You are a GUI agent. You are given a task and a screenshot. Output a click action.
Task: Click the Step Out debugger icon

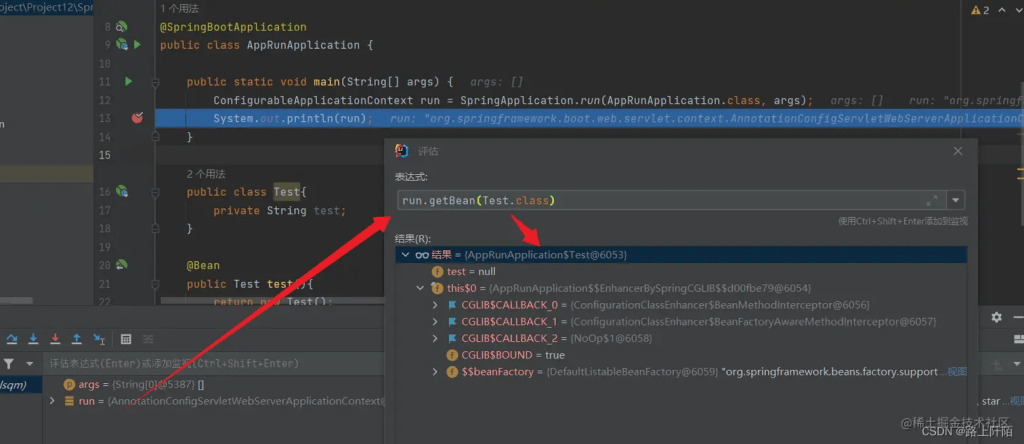(x=77, y=339)
